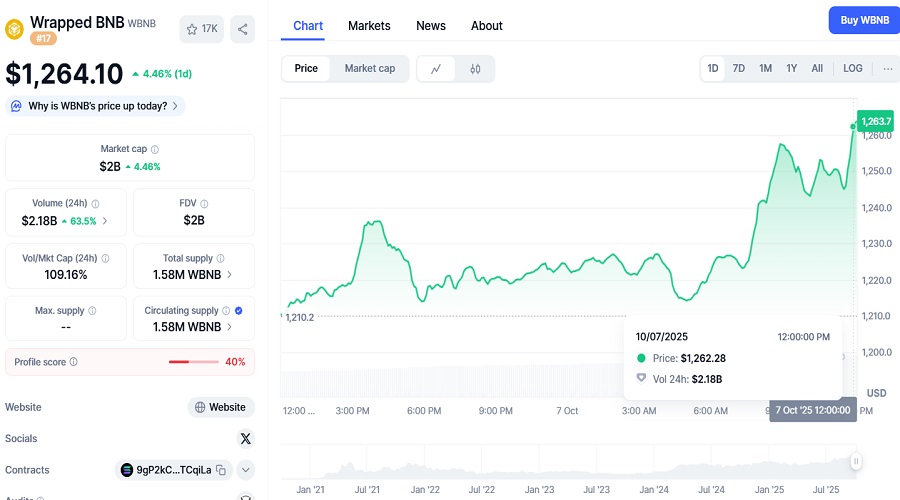Image resolution: width=900 pixels, height=500 pixels.
Task: Click Profile score info icon
Action: point(73,362)
